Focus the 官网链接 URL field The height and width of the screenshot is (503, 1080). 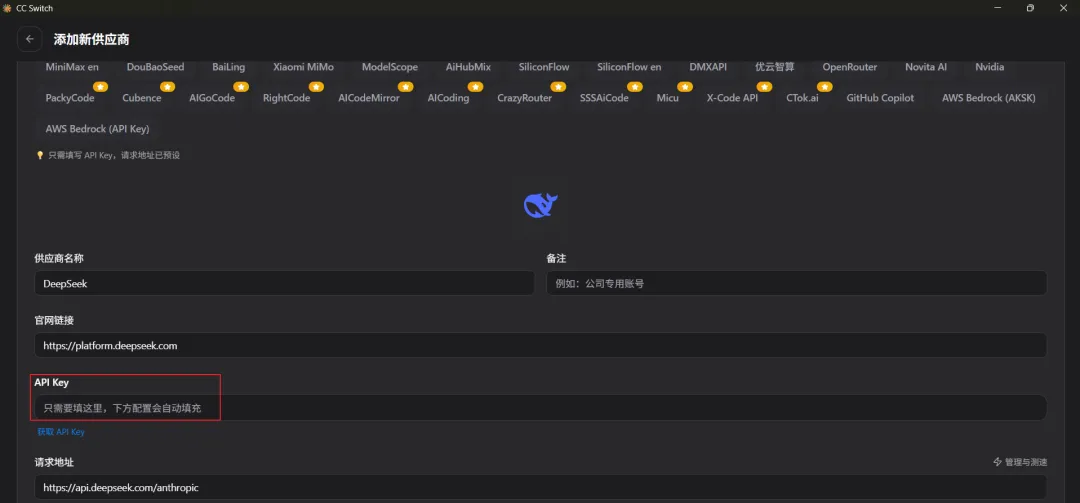coord(541,346)
